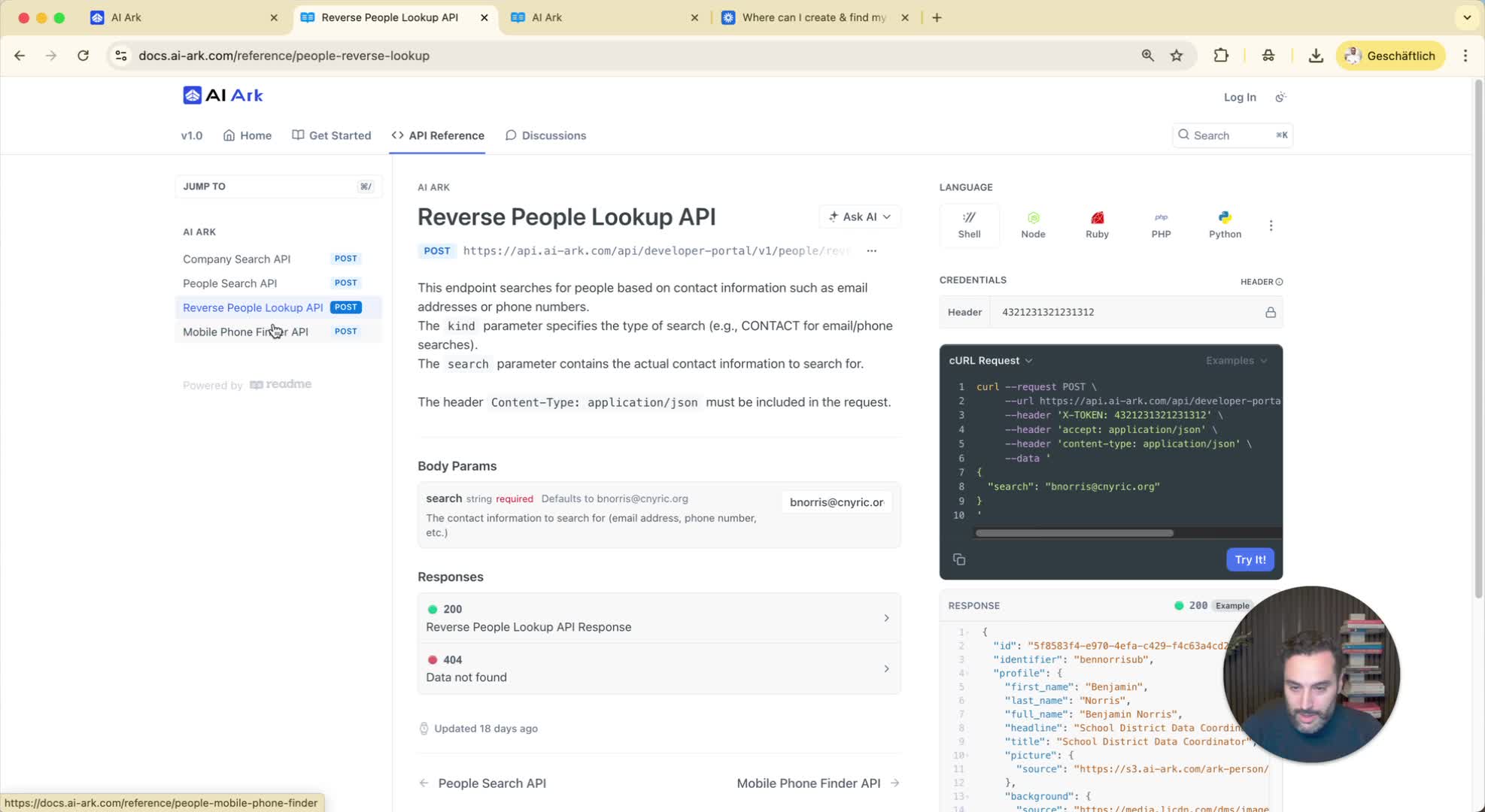Bookmark this page with star icon
Screen dimensions: 1485x812
tap(1177, 56)
